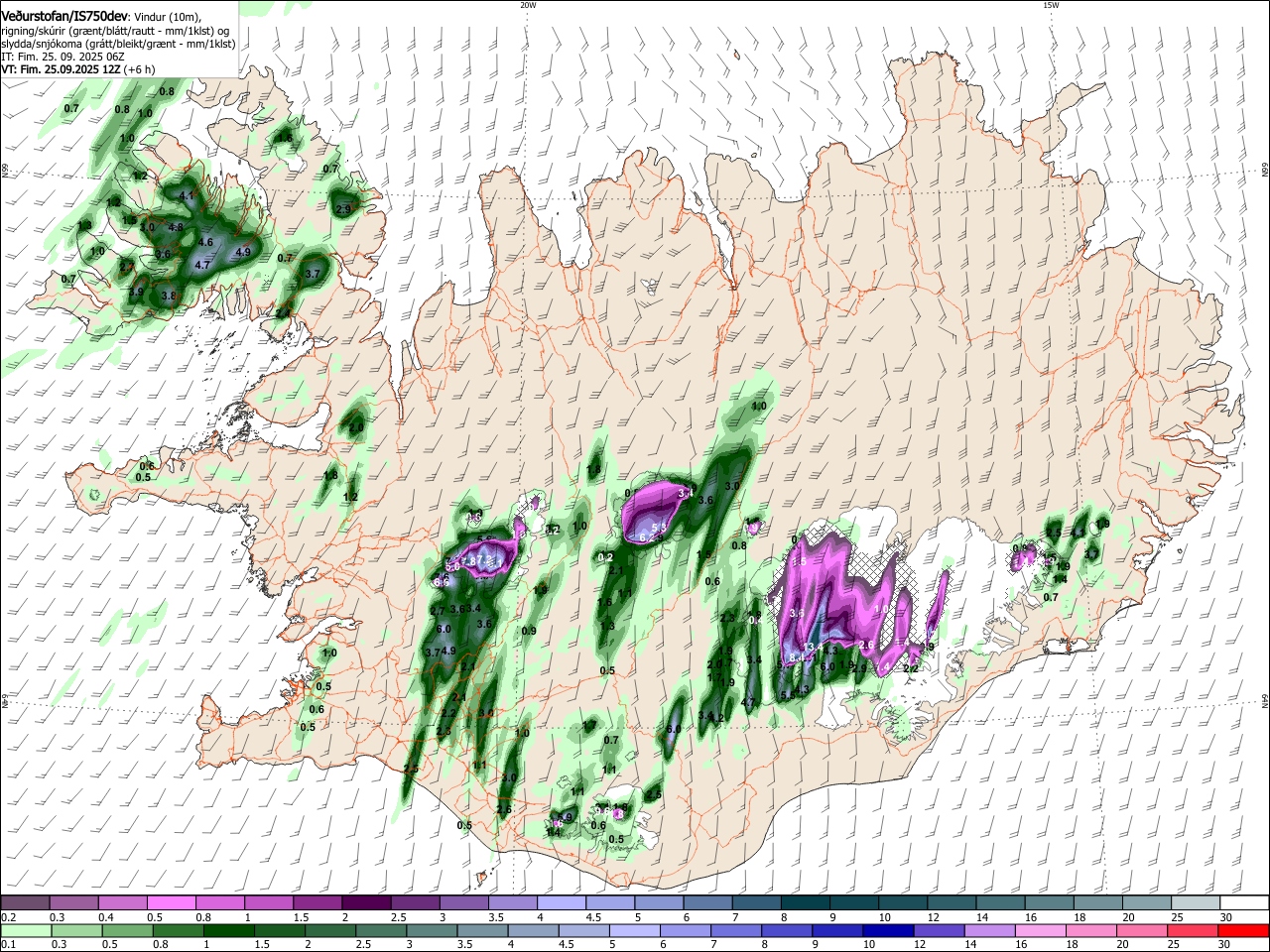This screenshot has height=952, width=1270.
Task: Click the "15W" longitude label at top
Action: coord(1051,4)
